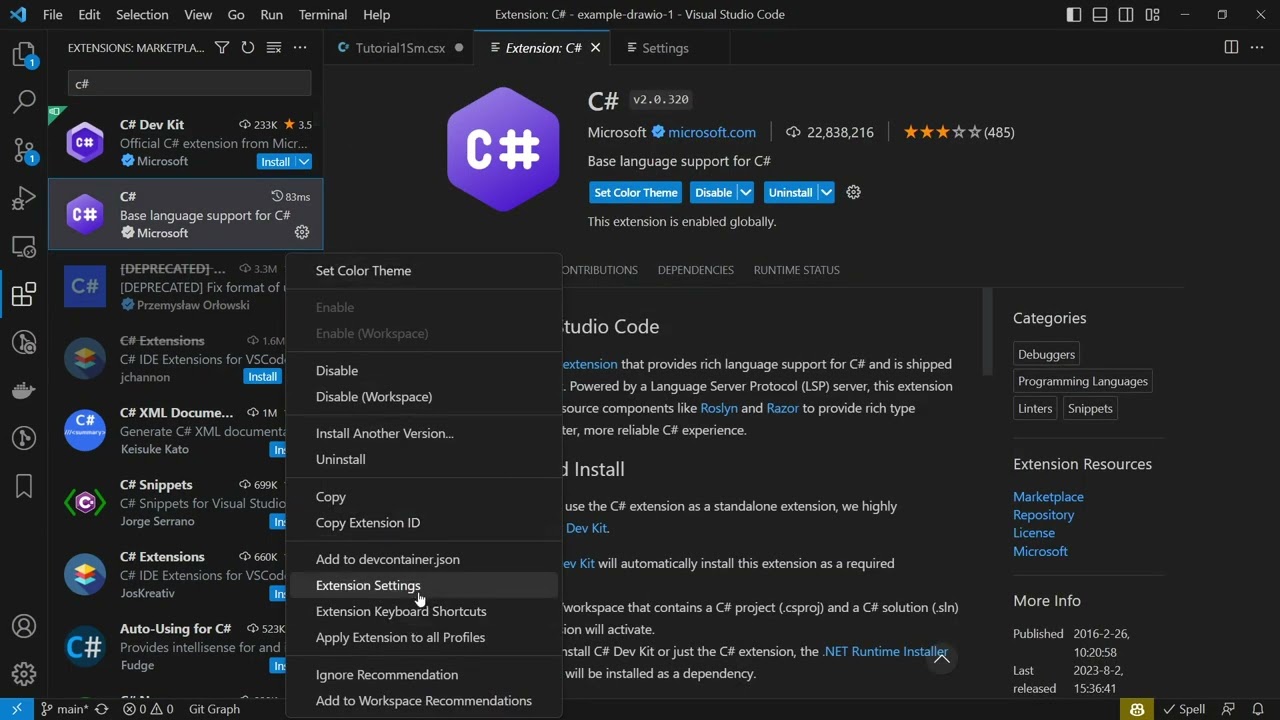Viewport: 1280px width, 720px height.
Task: Click Install on C# Dev Kit
Action: 275,162
